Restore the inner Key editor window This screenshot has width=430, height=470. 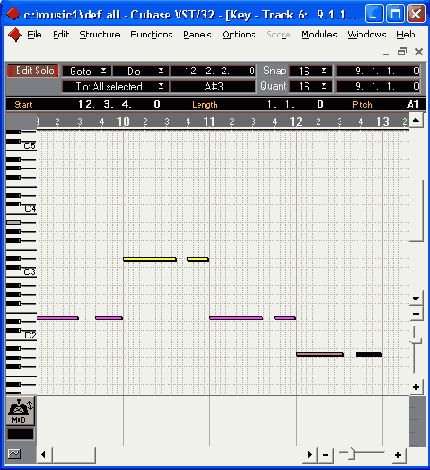[402, 52]
